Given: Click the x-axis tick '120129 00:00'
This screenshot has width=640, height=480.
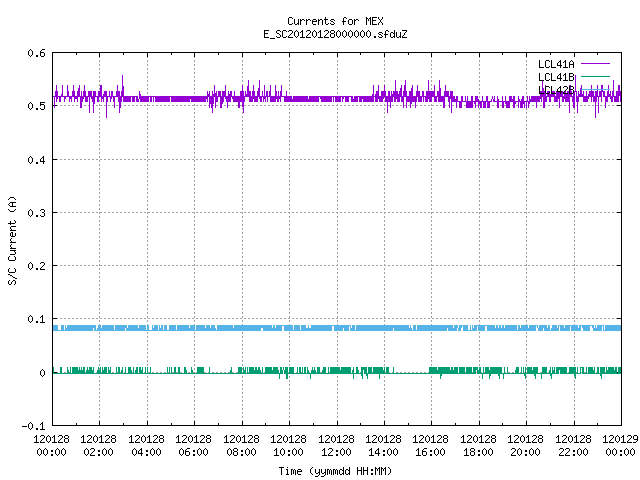Looking at the screenshot, I should pyautogui.click(x=620, y=446).
